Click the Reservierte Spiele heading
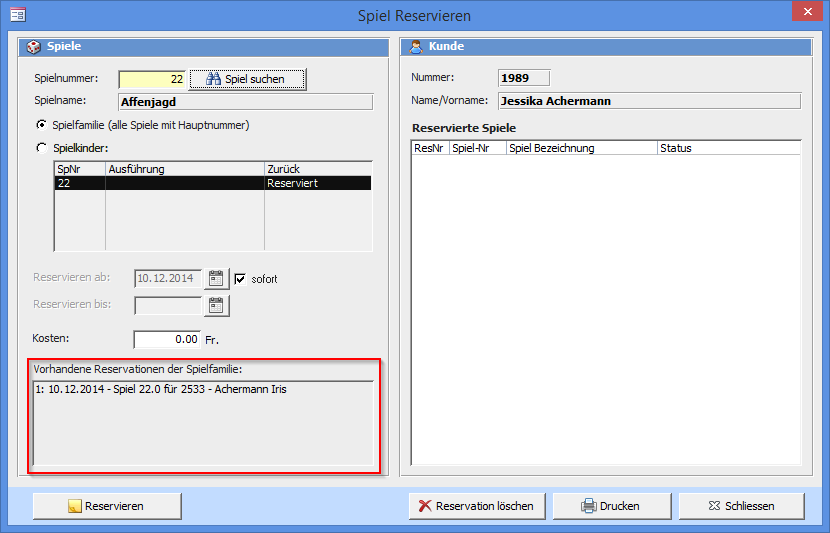 [464, 128]
